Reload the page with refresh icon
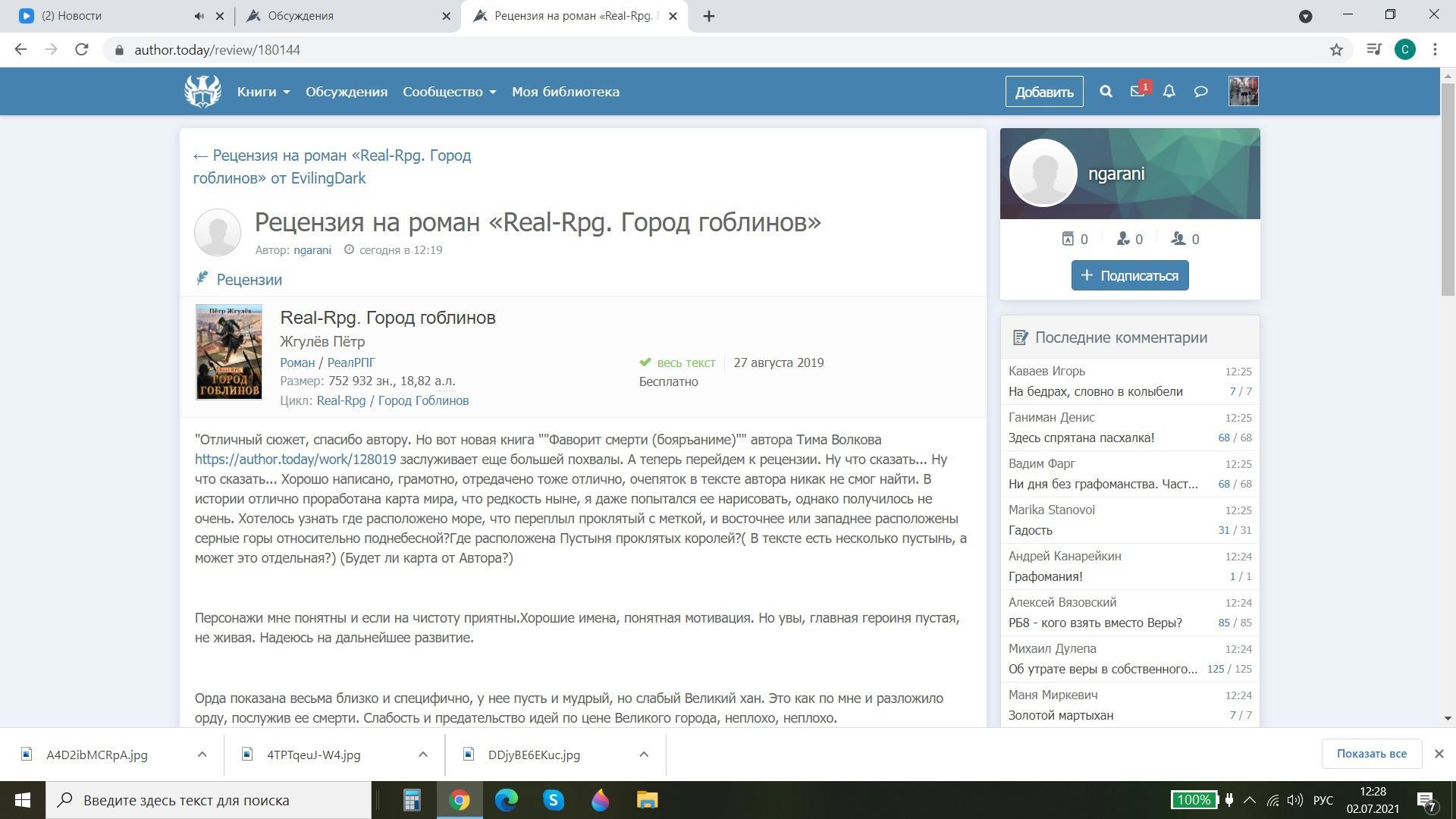 tap(82, 50)
